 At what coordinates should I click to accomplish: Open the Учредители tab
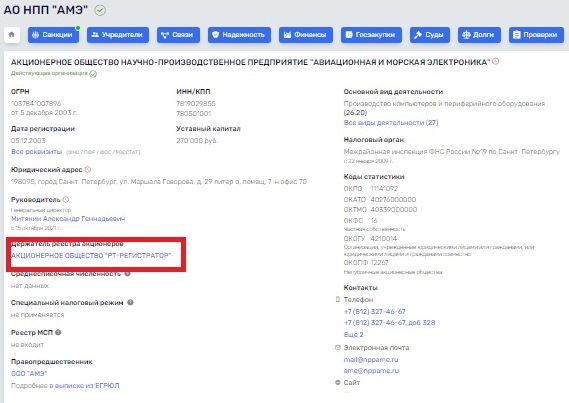(118, 35)
